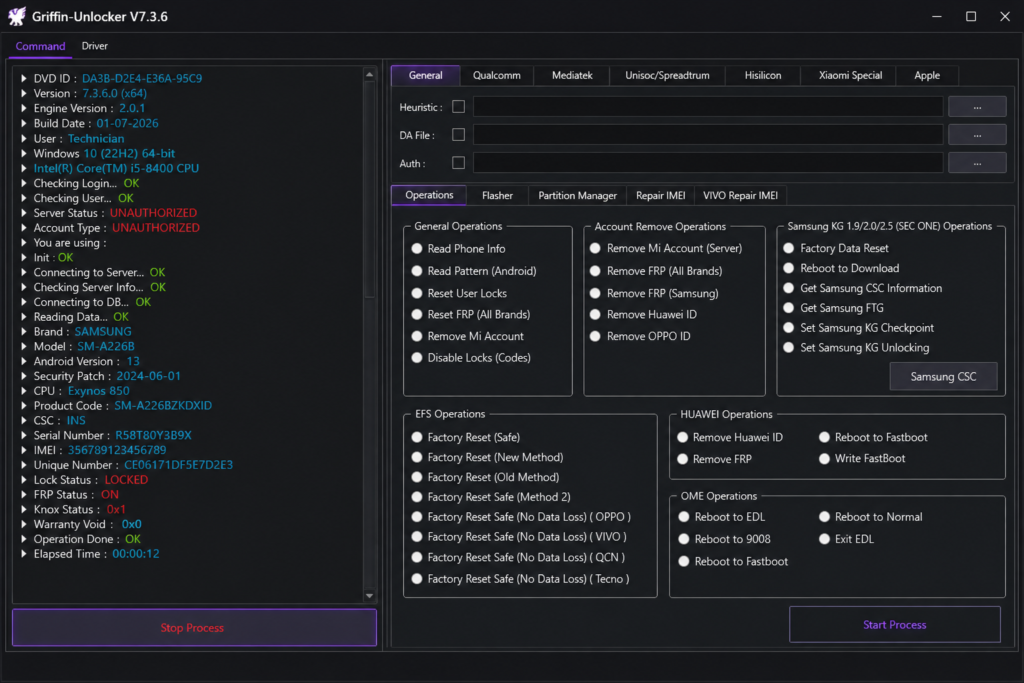Switch to the Flasher sub-tab
Image resolution: width=1024 pixels, height=683 pixels.
[x=497, y=195]
